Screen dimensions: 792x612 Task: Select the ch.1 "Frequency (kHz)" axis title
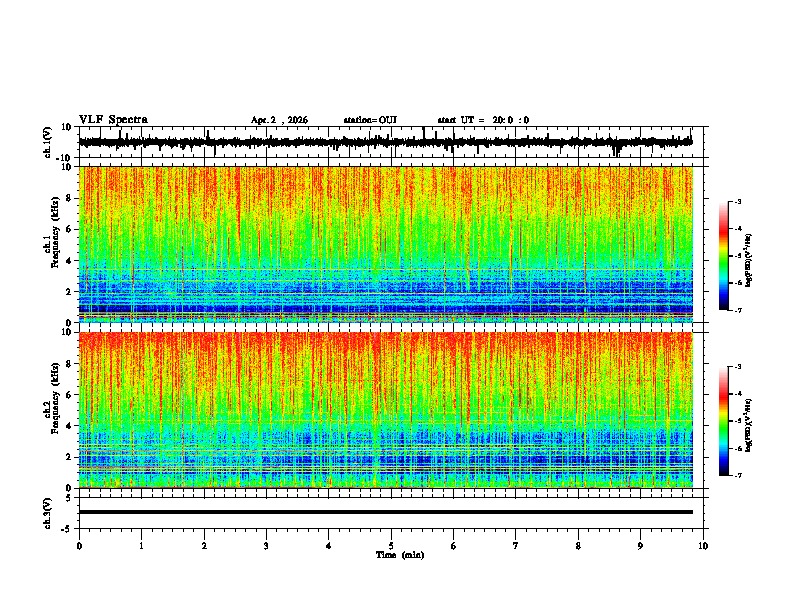[x=55, y=232]
